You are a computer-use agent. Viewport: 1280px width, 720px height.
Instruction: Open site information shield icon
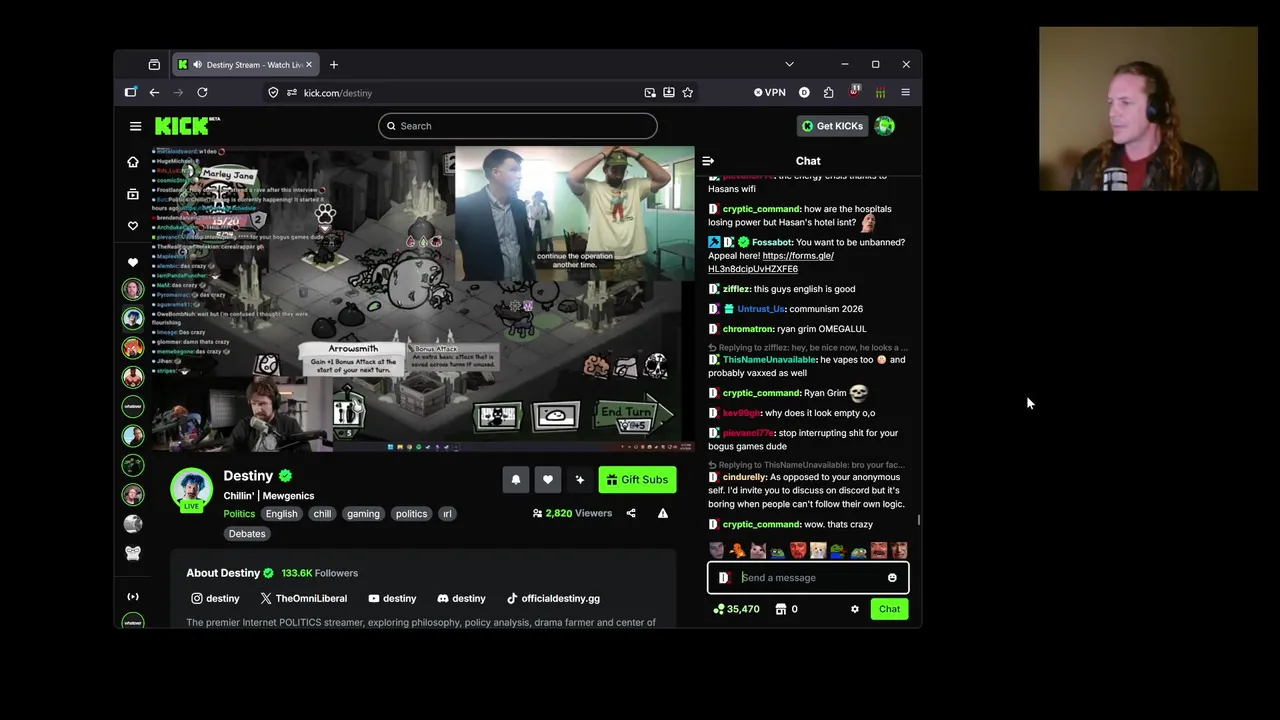(x=273, y=92)
